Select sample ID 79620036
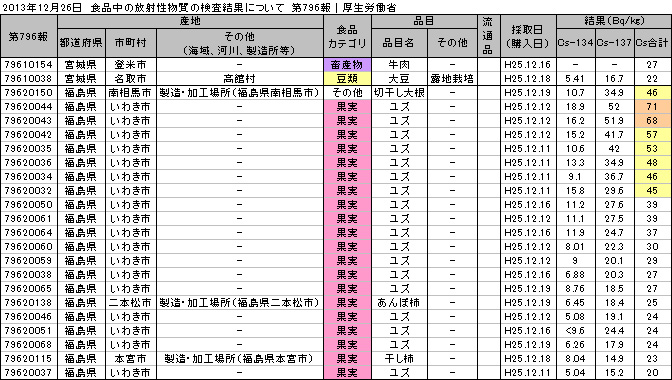 (28, 163)
